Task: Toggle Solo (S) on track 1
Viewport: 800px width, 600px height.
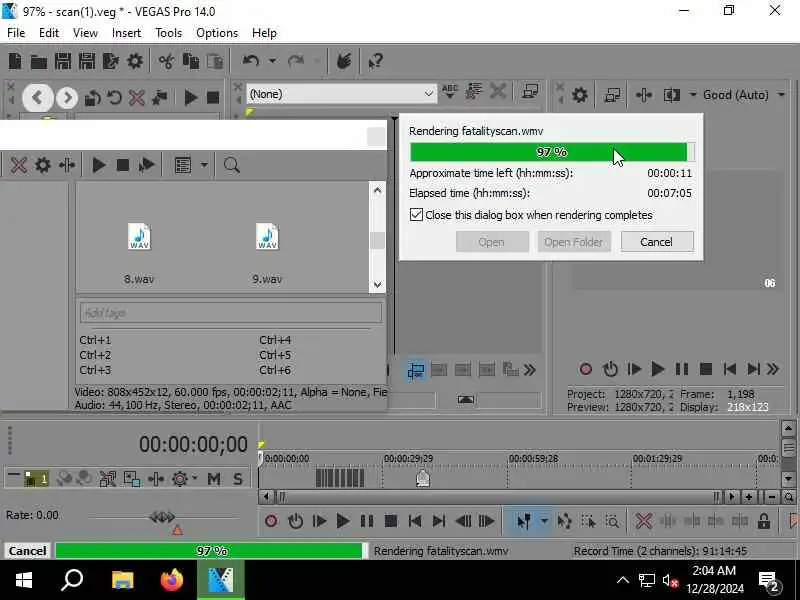Action: point(238,479)
